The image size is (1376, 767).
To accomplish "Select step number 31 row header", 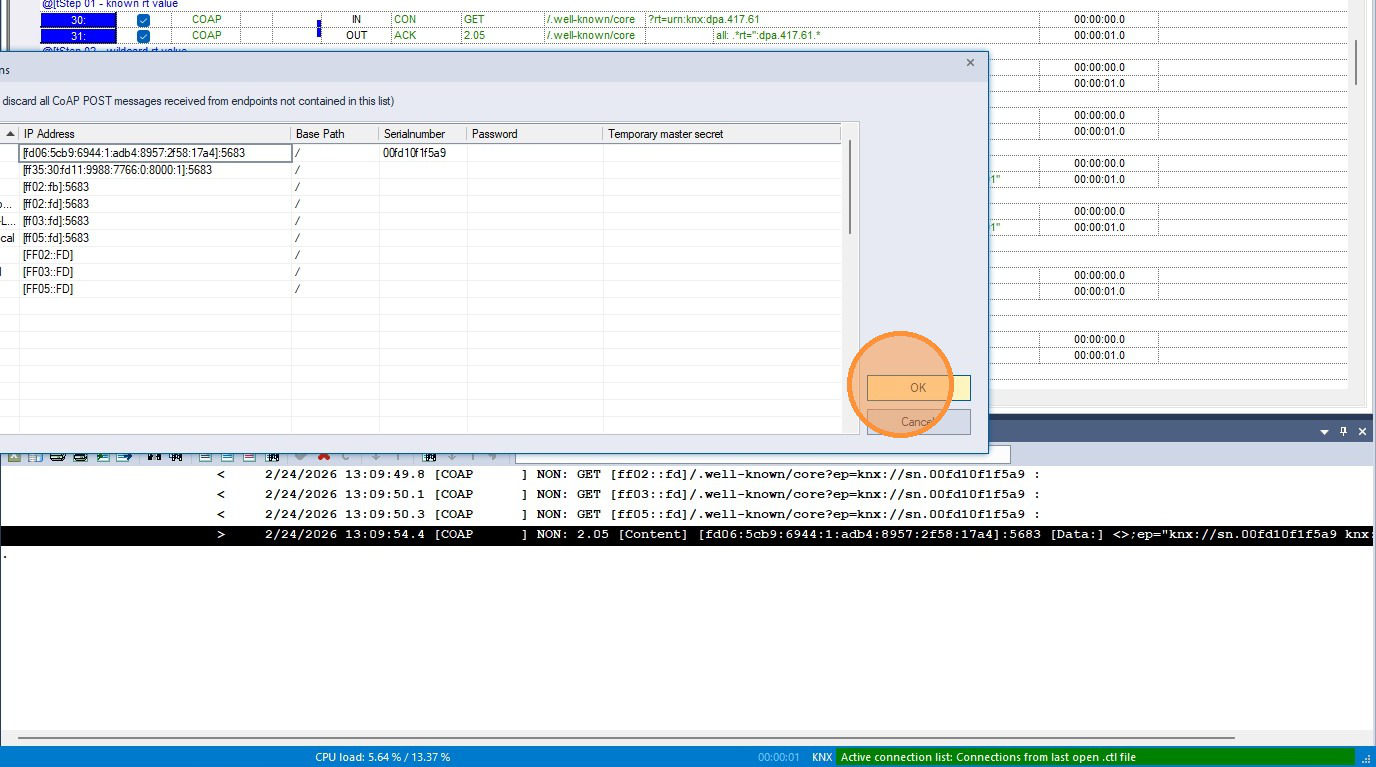I will 78,36.
